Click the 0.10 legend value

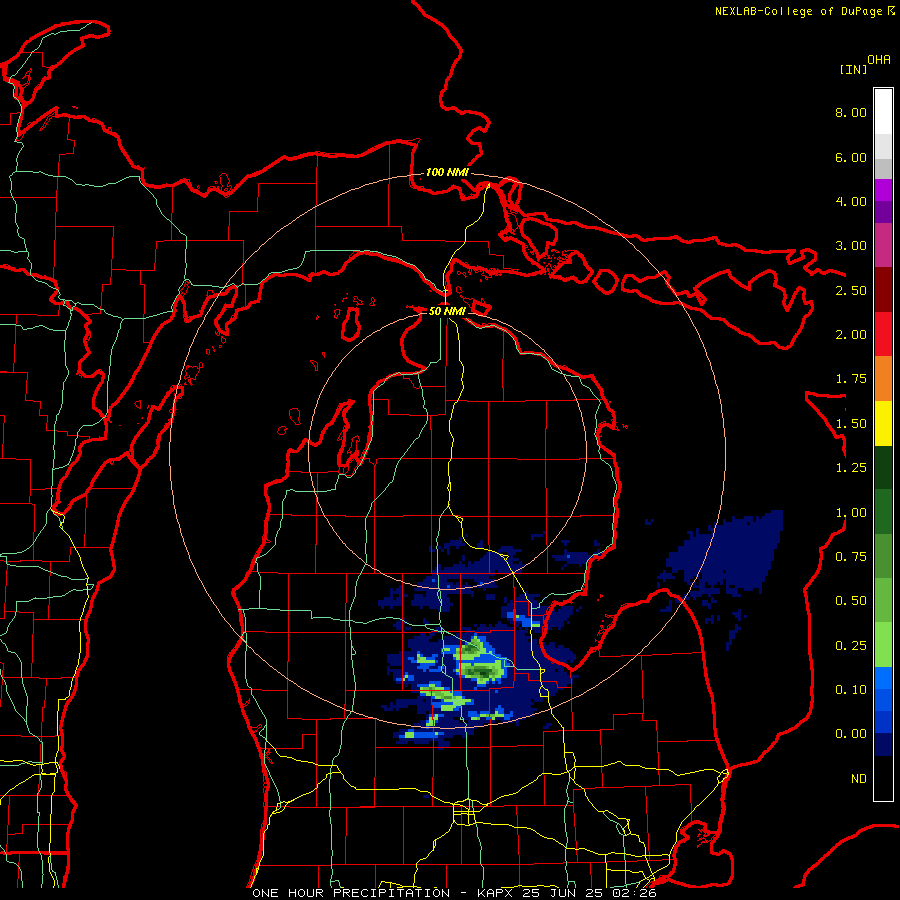tap(851, 690)
